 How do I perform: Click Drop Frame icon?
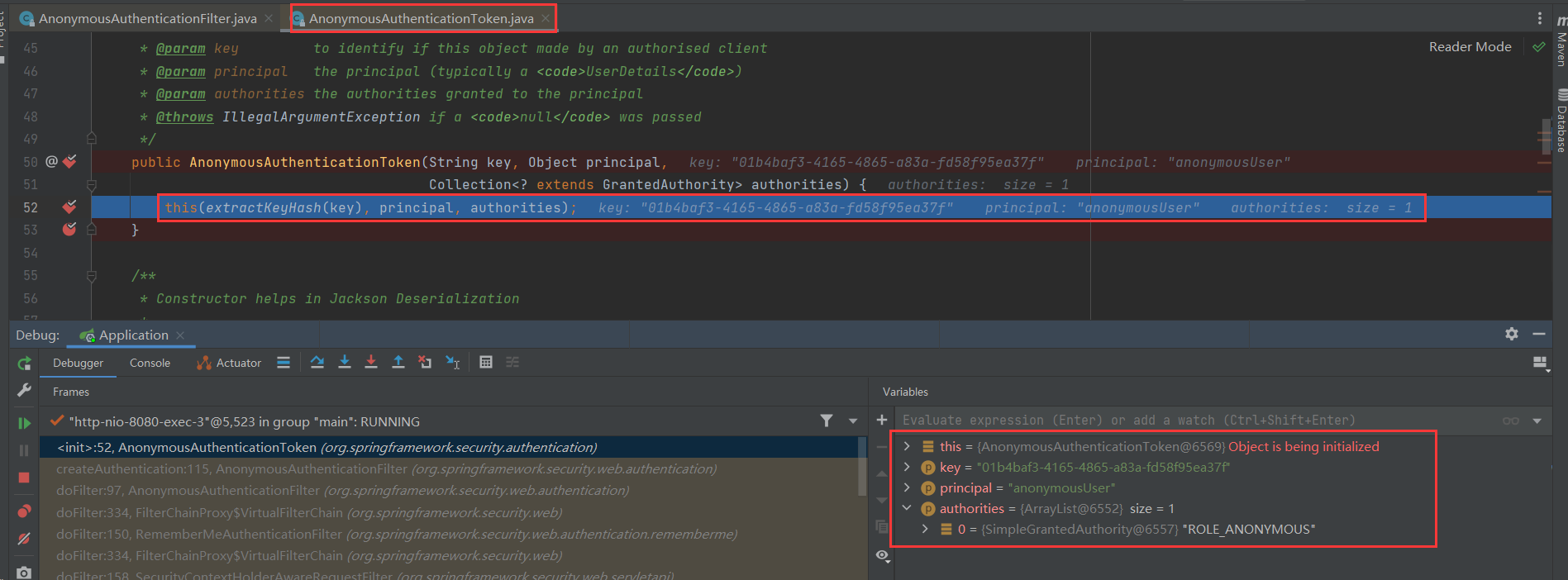point(425,362)
